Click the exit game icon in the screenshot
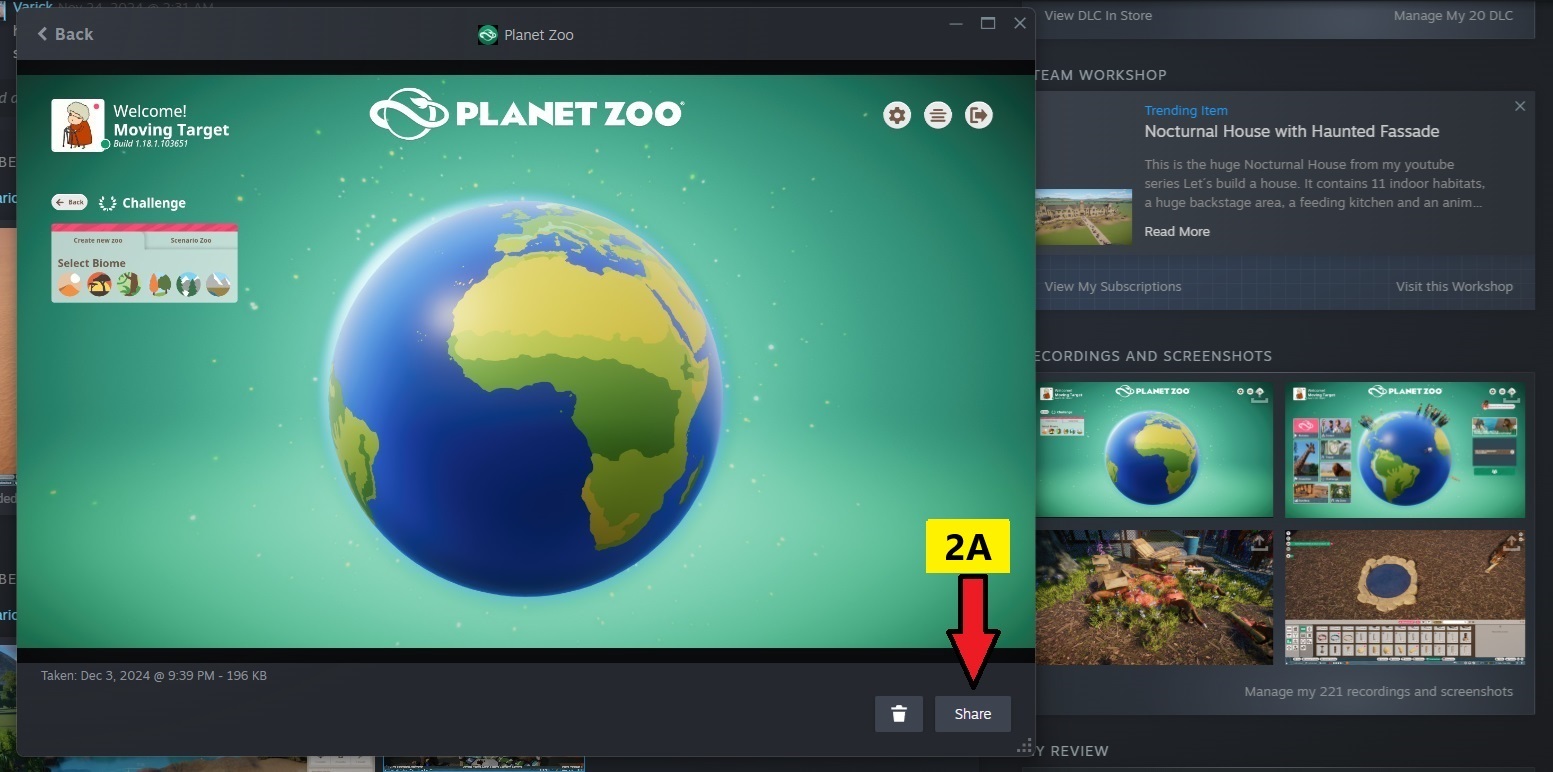Image resolution: width=1553 pixels, height=772 pixels. [x=979, y=115]
